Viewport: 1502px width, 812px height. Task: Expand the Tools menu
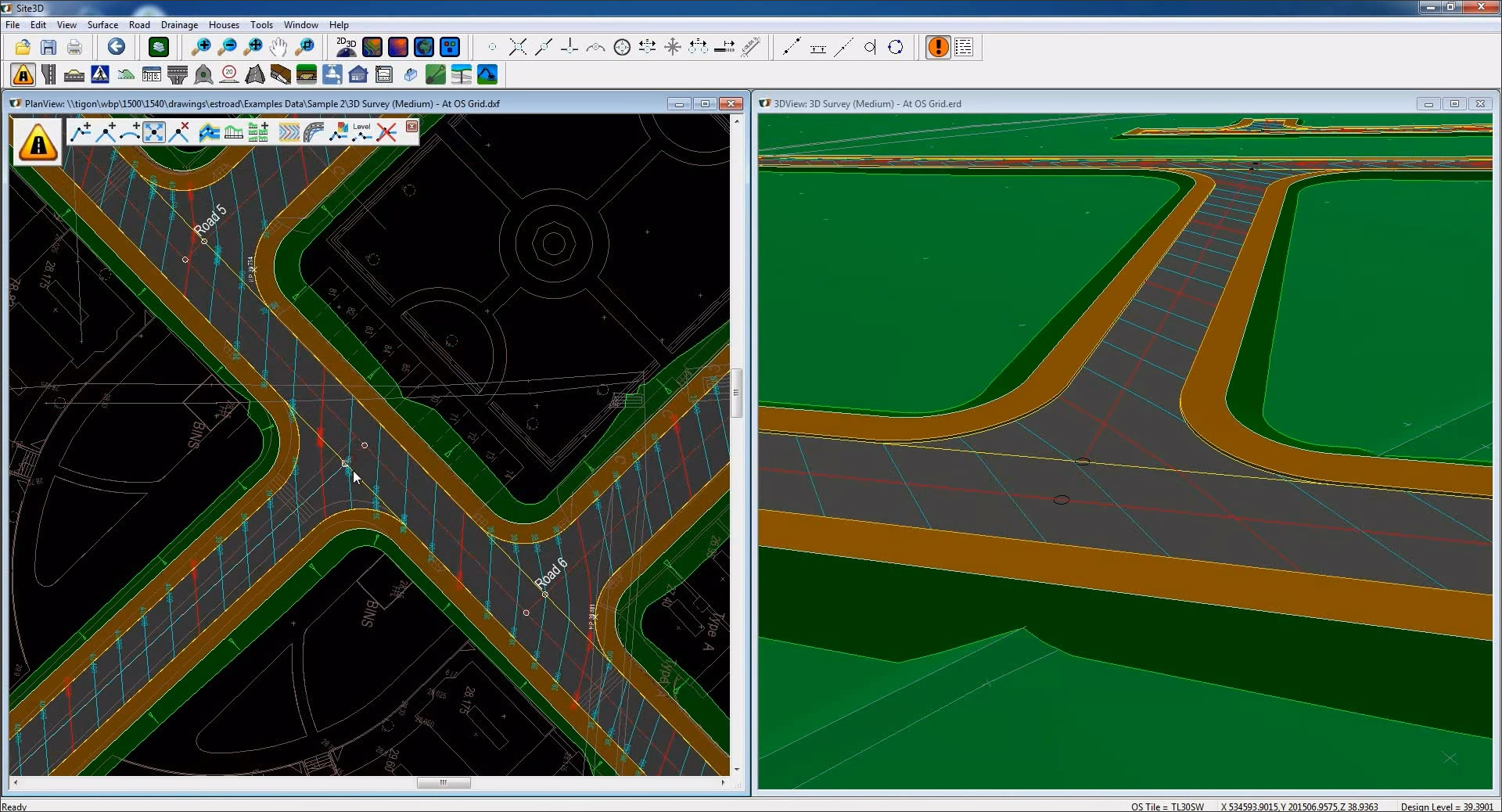tap(261, 25)
